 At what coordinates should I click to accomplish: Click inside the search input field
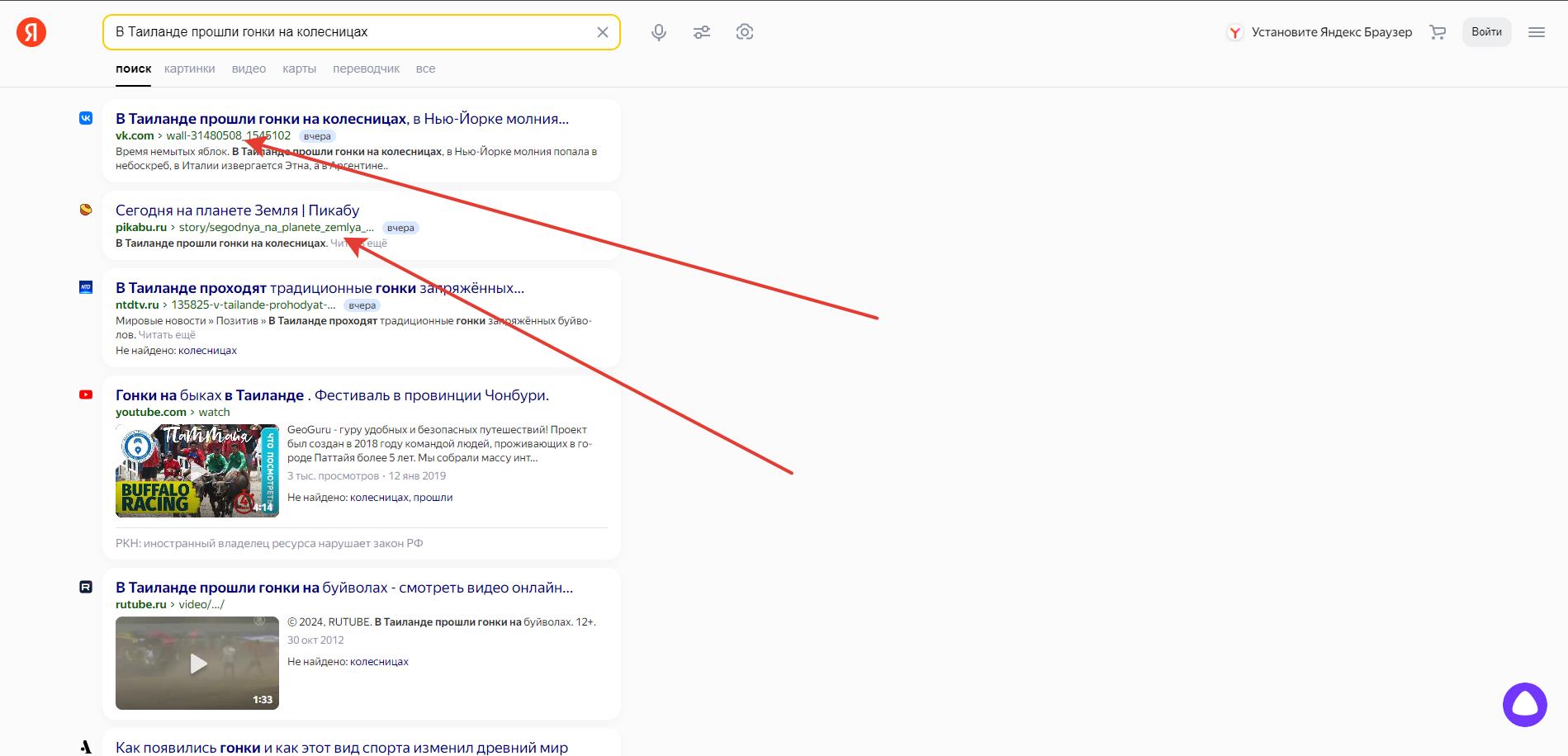point(347,32)
